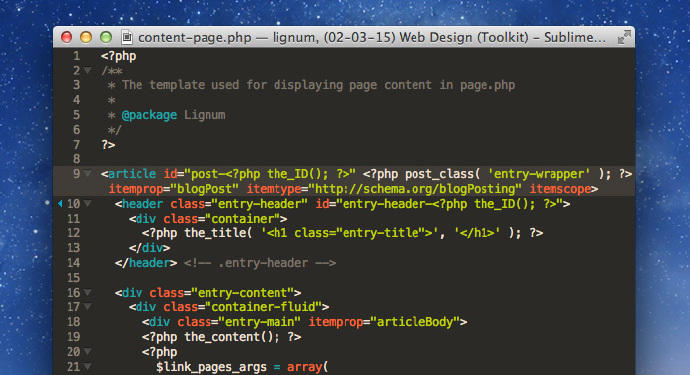Click the 'entry-wrapper' string on line 9

(539, 174)
